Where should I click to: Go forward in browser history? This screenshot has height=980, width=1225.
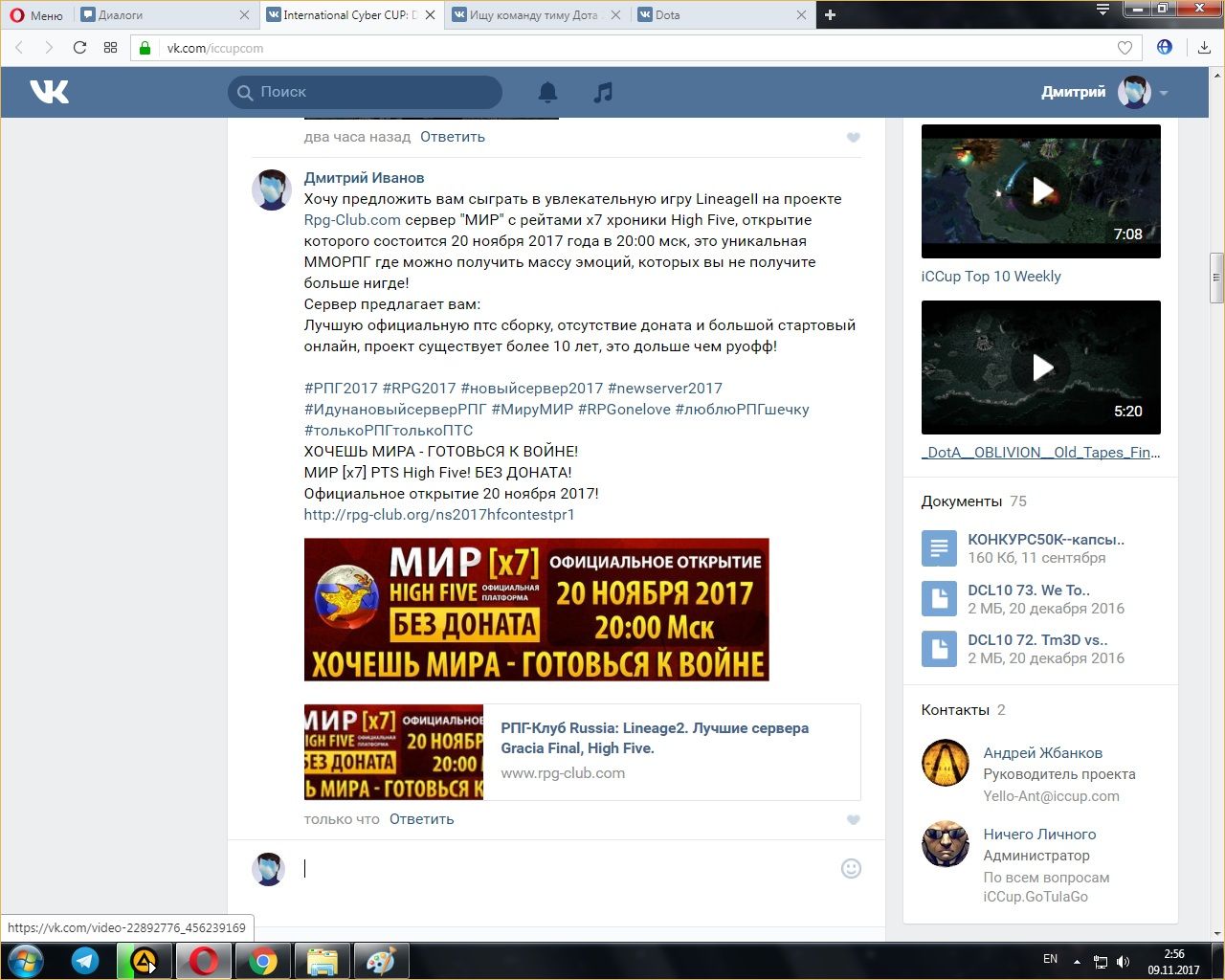49,48
